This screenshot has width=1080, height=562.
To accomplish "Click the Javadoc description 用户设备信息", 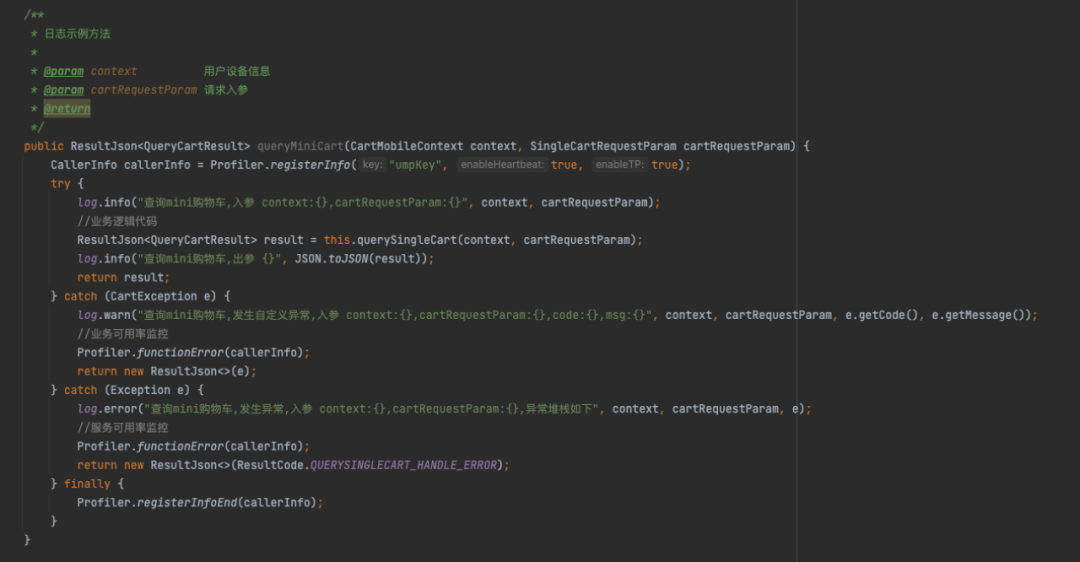I will click(x=237, y=71).
